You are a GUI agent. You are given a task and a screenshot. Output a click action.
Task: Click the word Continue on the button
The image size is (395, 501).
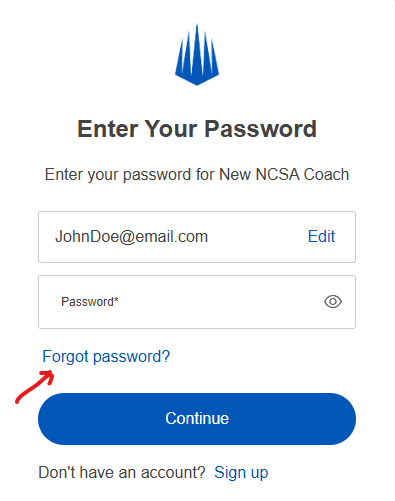click(197, 418)
